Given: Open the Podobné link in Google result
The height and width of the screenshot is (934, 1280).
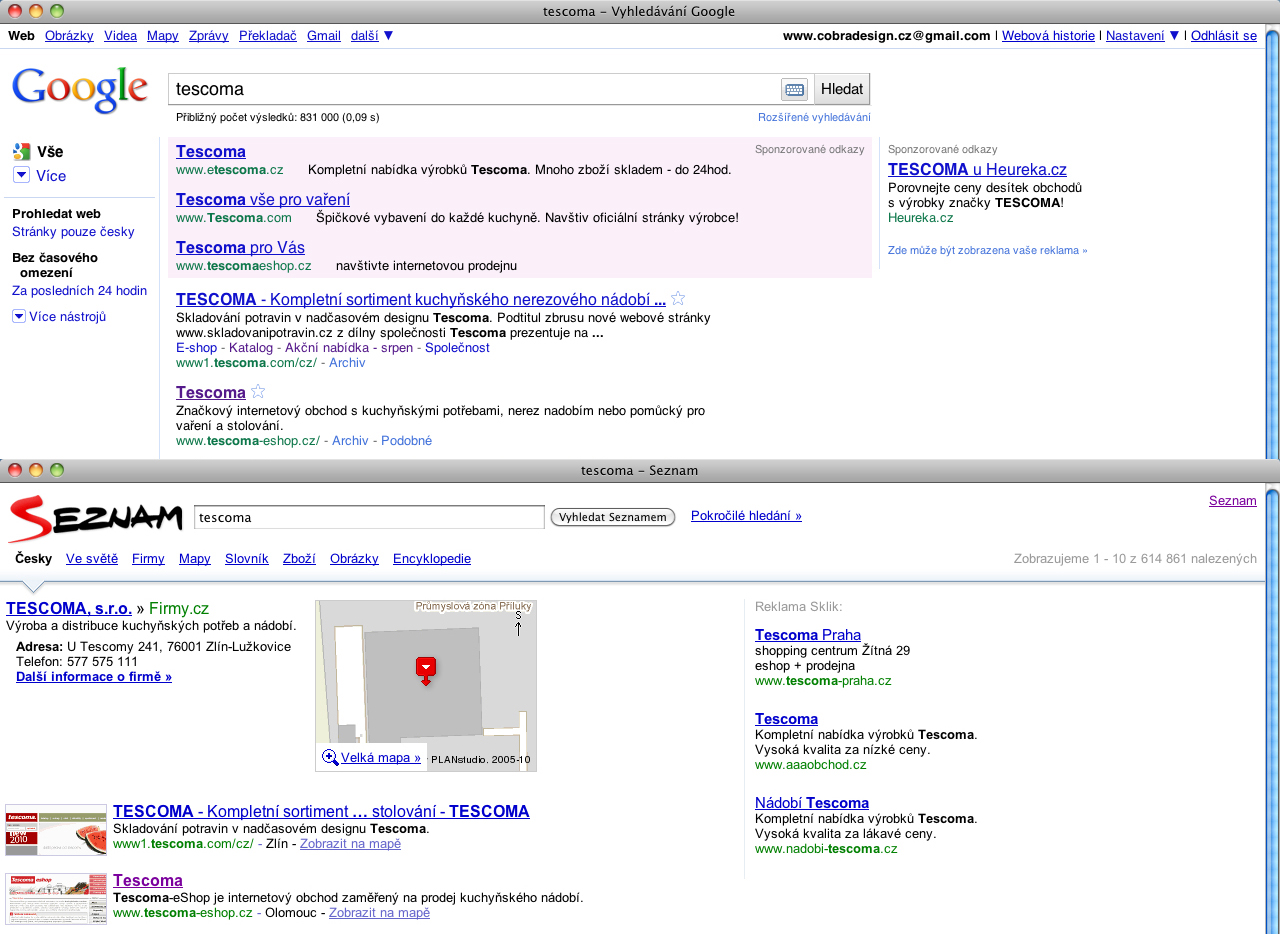Looking at the screenshot, I should pos(406,440).
